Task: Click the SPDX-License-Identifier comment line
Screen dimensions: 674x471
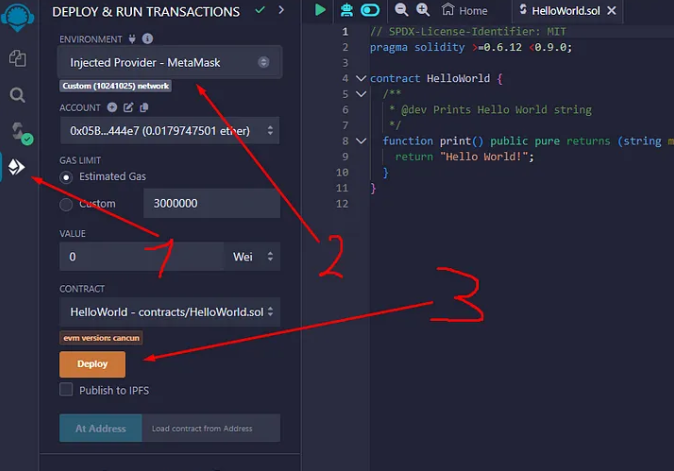Action: [468, 31]
